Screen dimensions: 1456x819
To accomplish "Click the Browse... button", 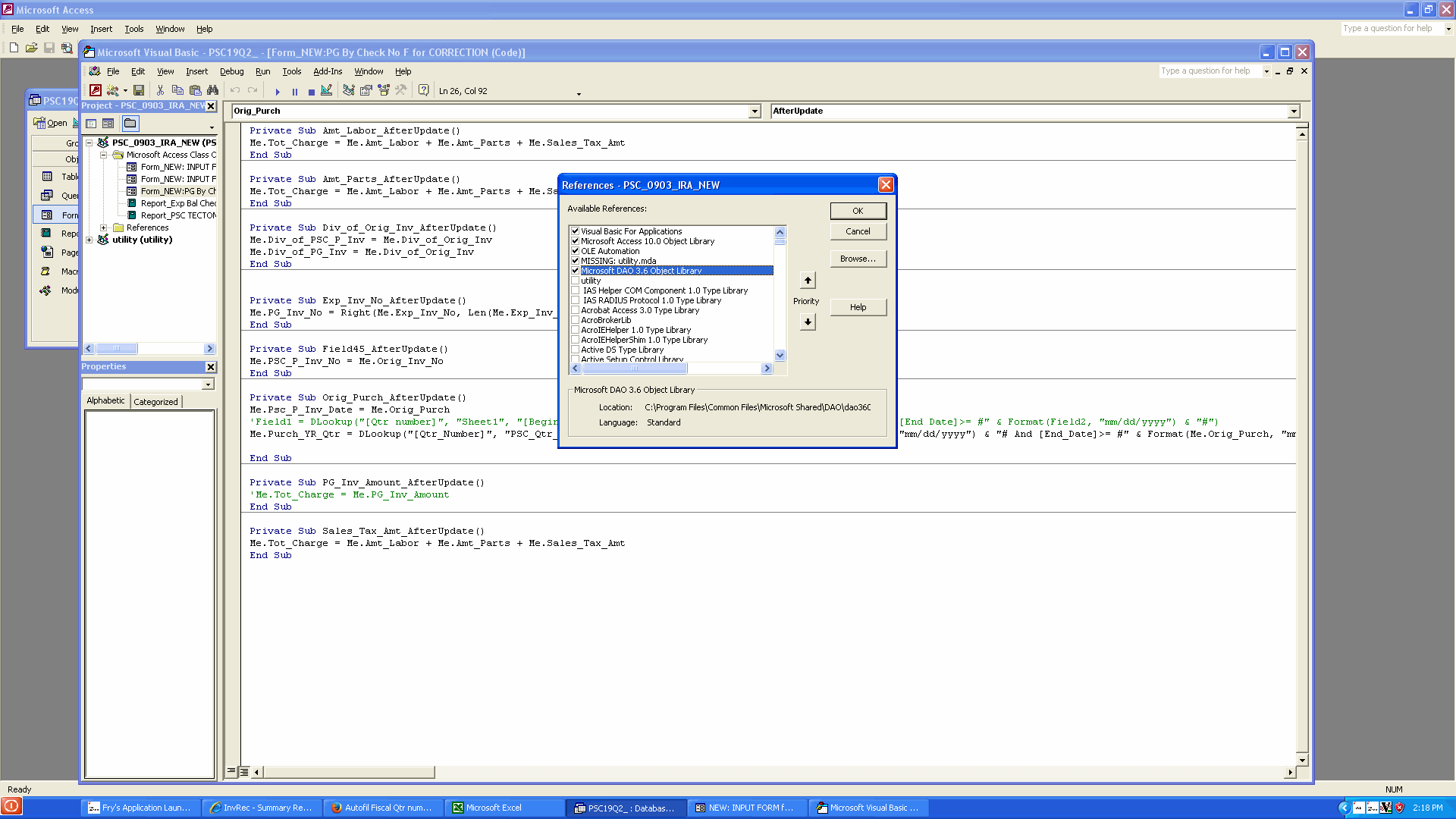I will coord(858,259).
